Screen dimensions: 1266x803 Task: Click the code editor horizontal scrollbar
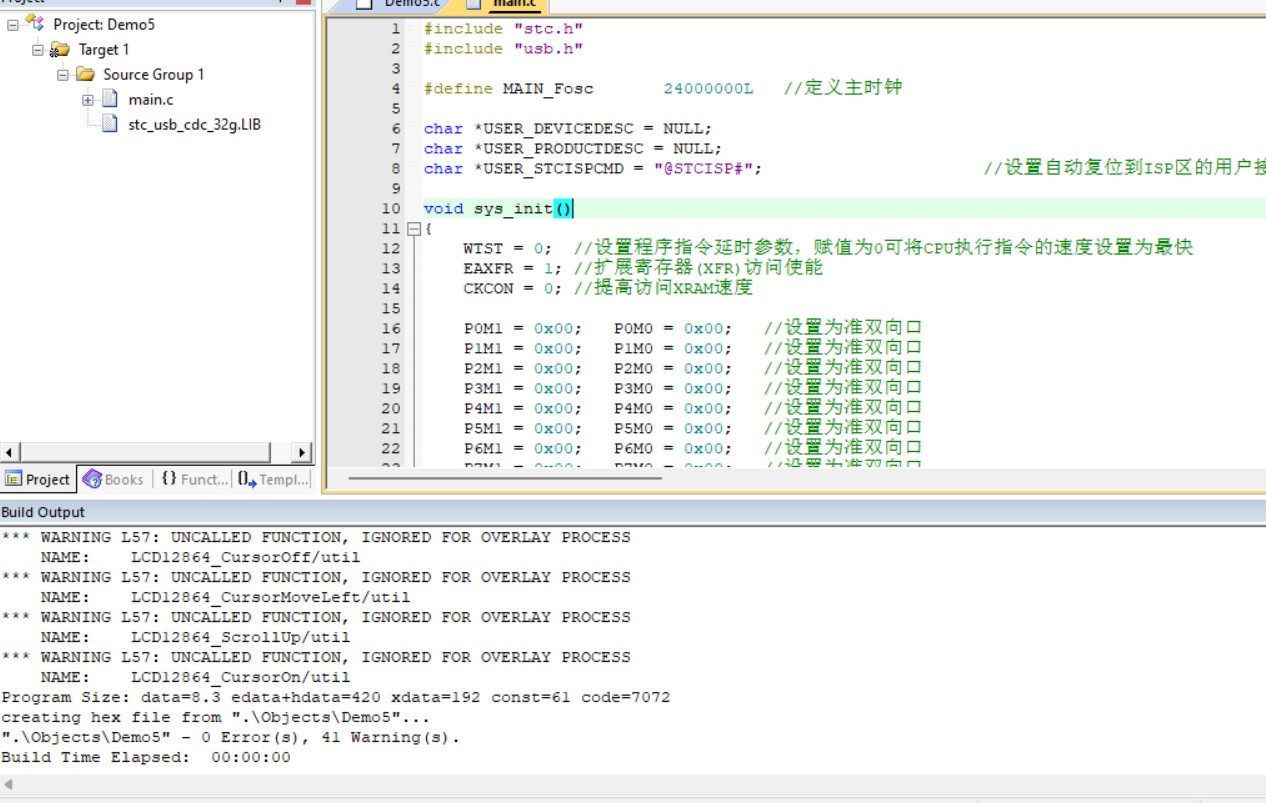(505, 478)
